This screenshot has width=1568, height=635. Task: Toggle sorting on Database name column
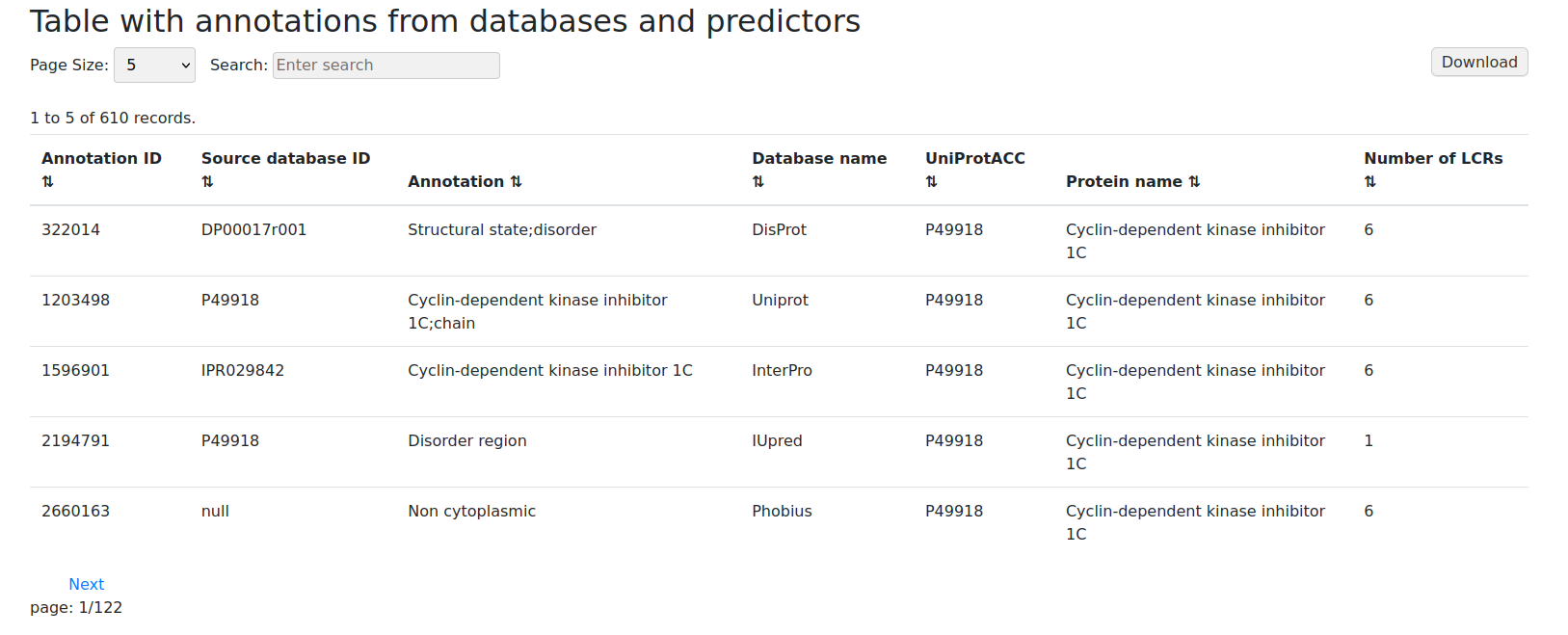(x=758, y=182)
